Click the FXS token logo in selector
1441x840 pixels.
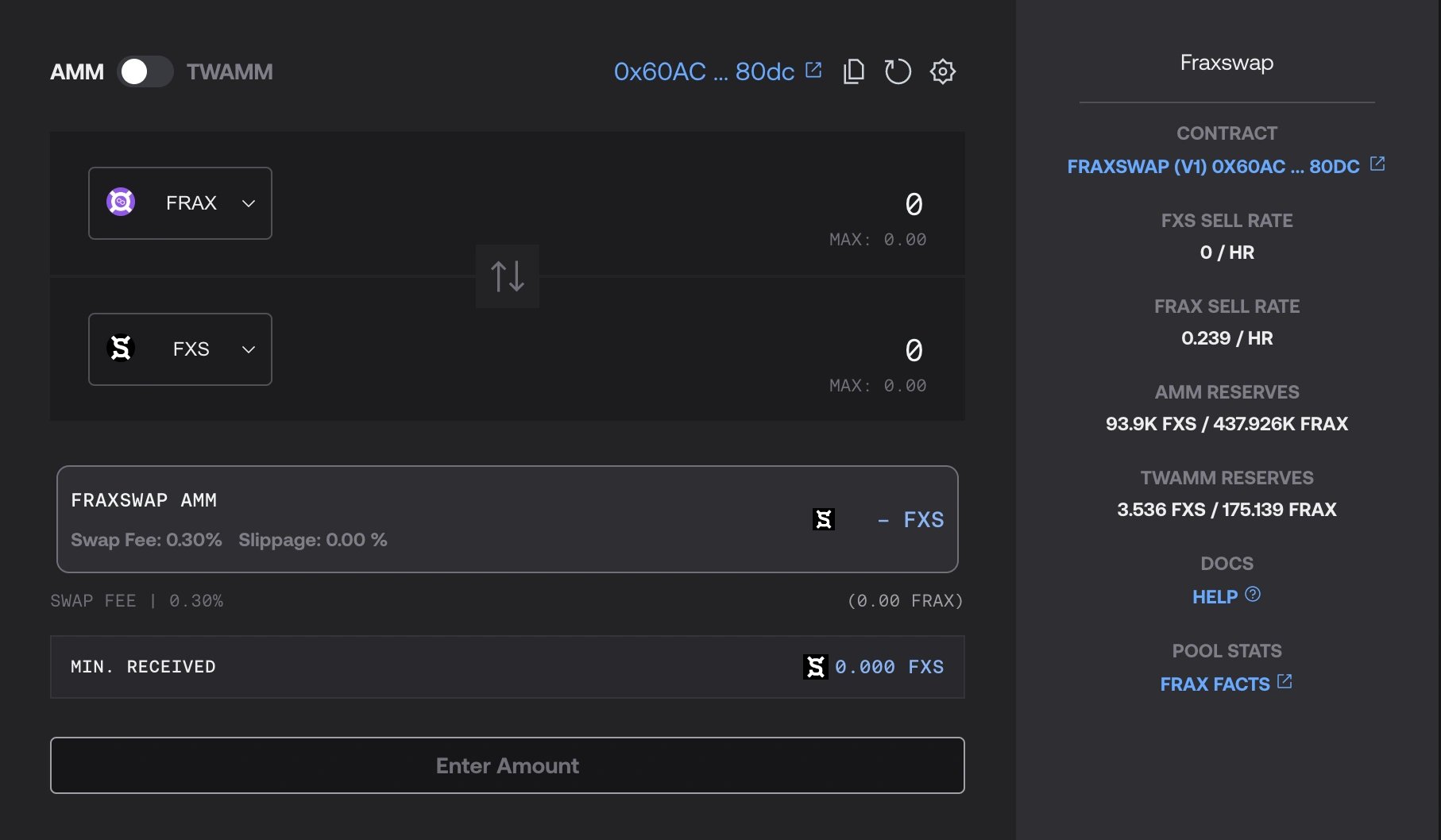[121, 348]
